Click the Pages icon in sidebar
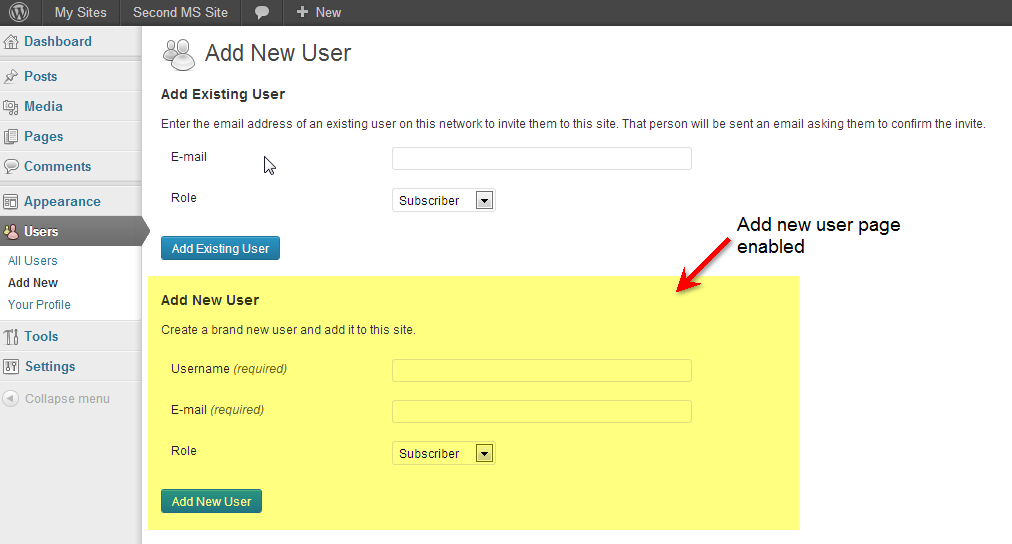 (11, 137)
